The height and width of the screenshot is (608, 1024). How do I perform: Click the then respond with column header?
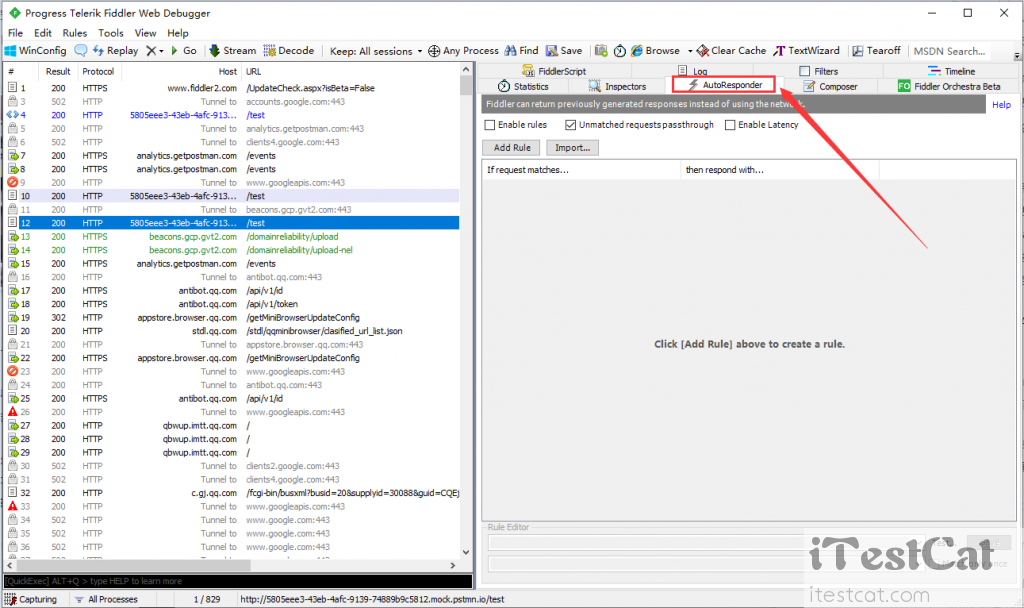780,170
